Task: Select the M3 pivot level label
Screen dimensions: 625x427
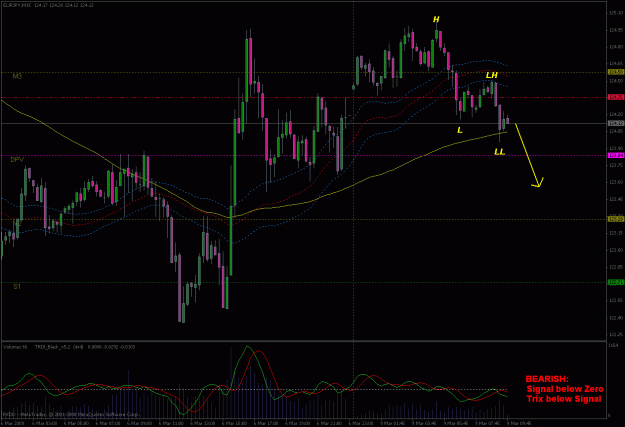Action: (x=17, y=76)
